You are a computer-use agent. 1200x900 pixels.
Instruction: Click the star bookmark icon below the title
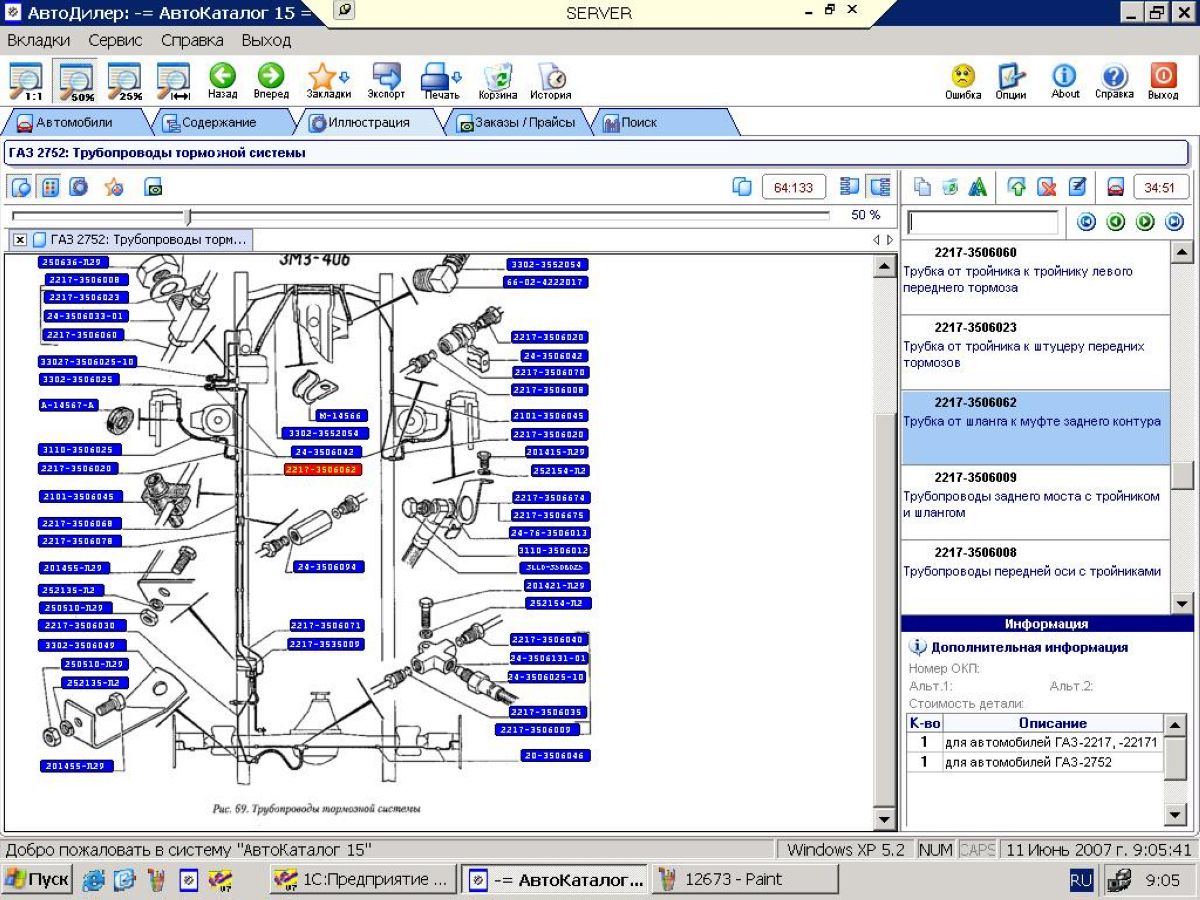tap(115, 187)
